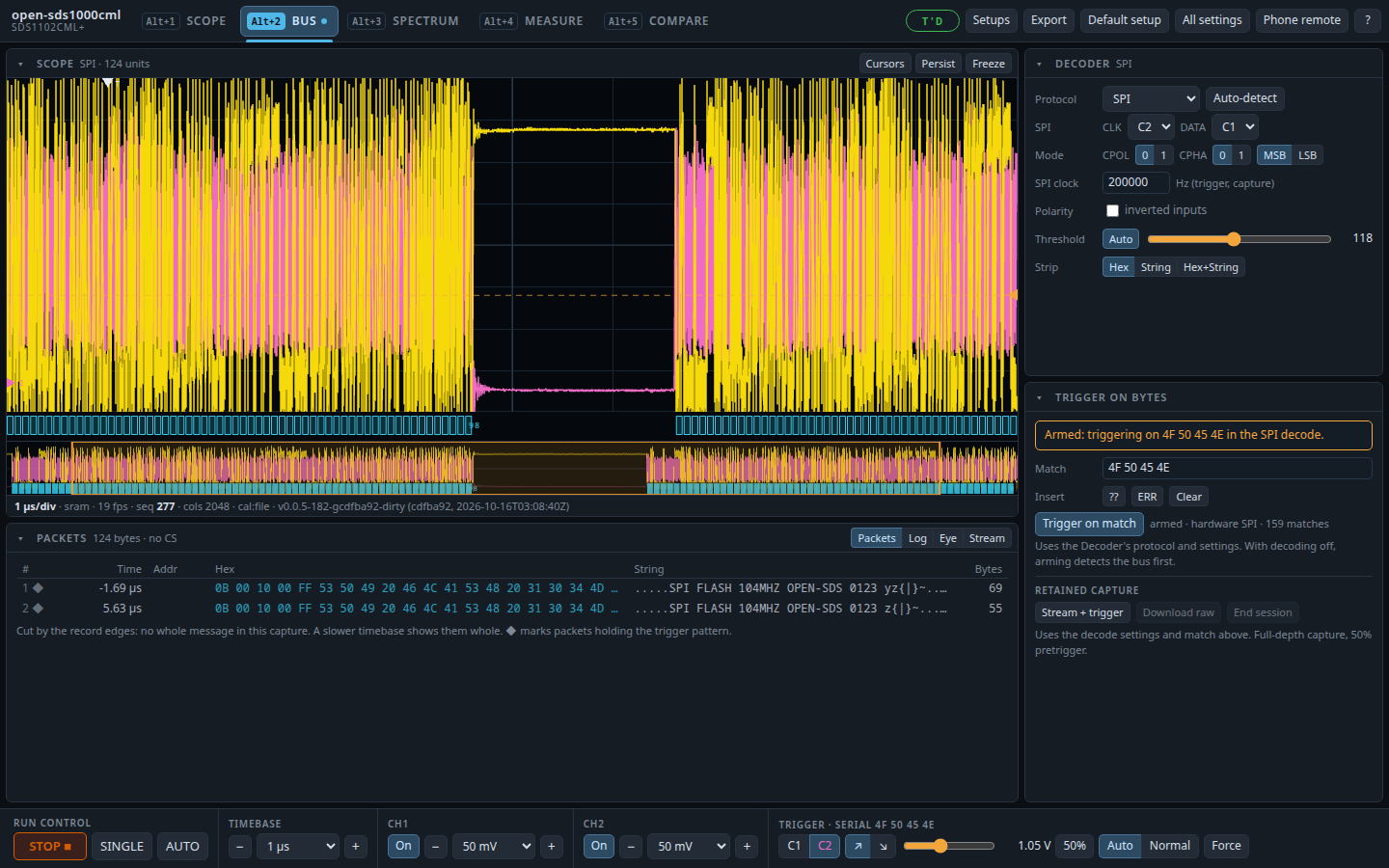Open the Protocol SPI dropdown

tap(1151, 98)
